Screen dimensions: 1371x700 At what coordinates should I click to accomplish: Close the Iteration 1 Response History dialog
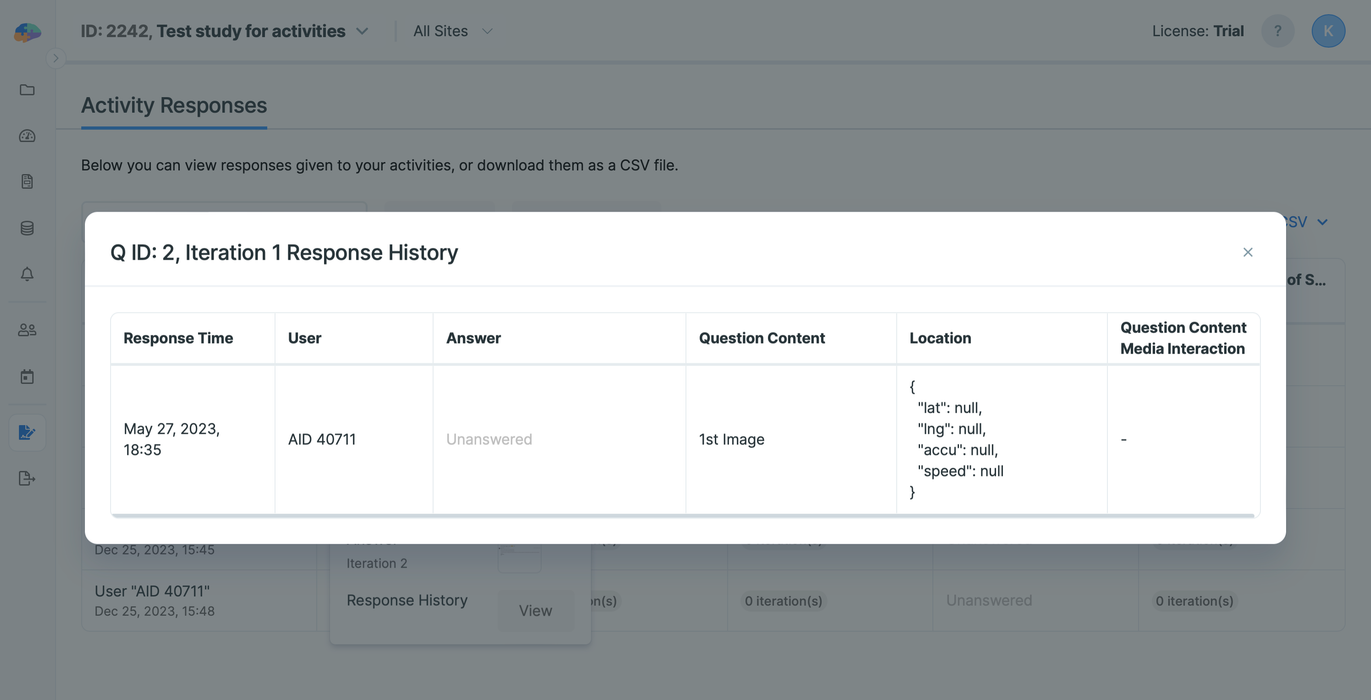coord(1247,252)
